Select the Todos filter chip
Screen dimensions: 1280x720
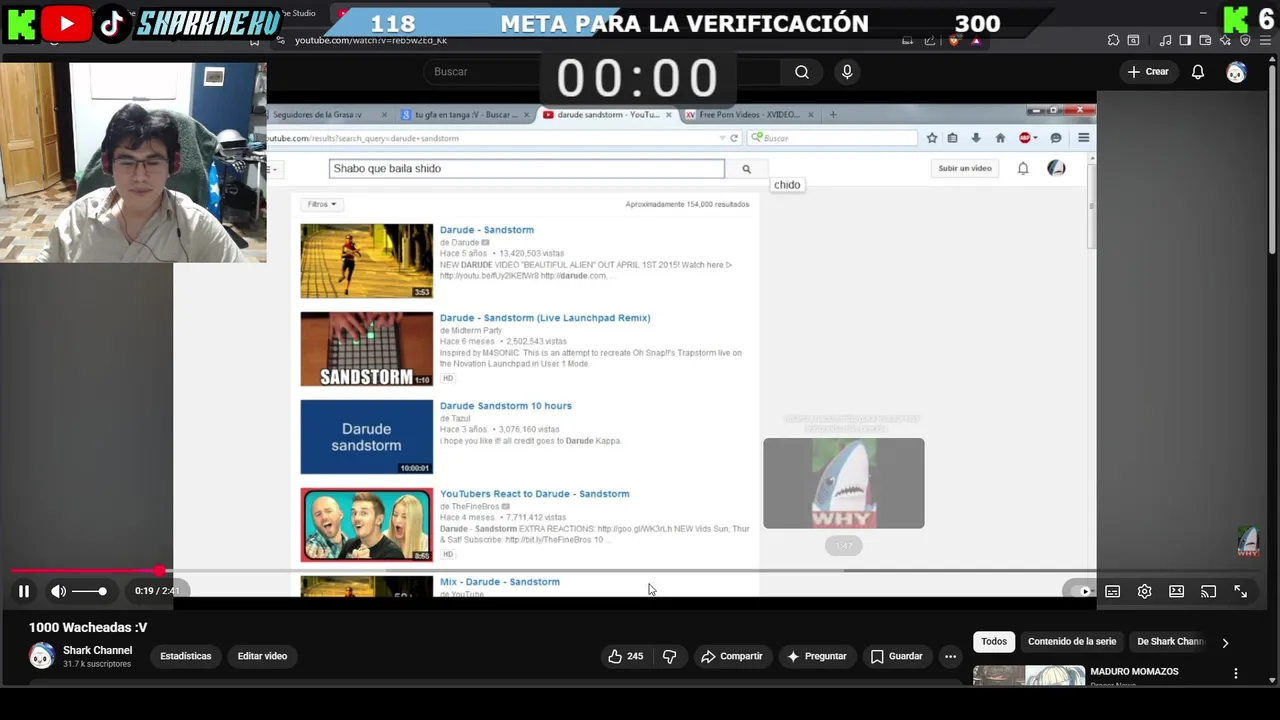pos(994,642)
